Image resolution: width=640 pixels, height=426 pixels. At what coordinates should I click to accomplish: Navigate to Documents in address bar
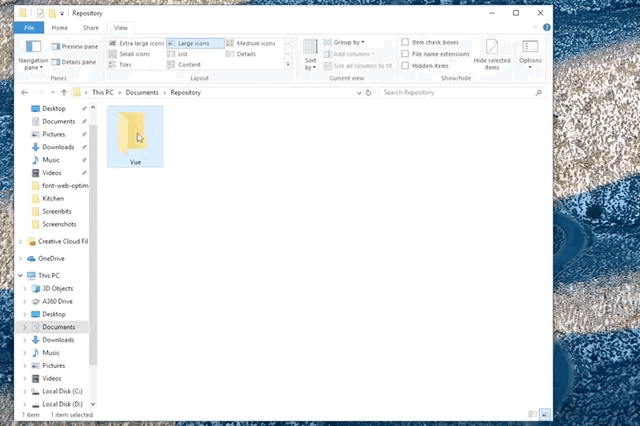(x=142, y=93)
